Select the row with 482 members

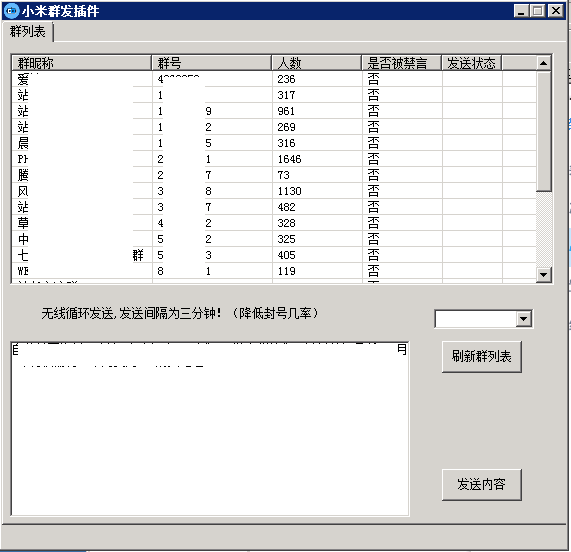274,207
